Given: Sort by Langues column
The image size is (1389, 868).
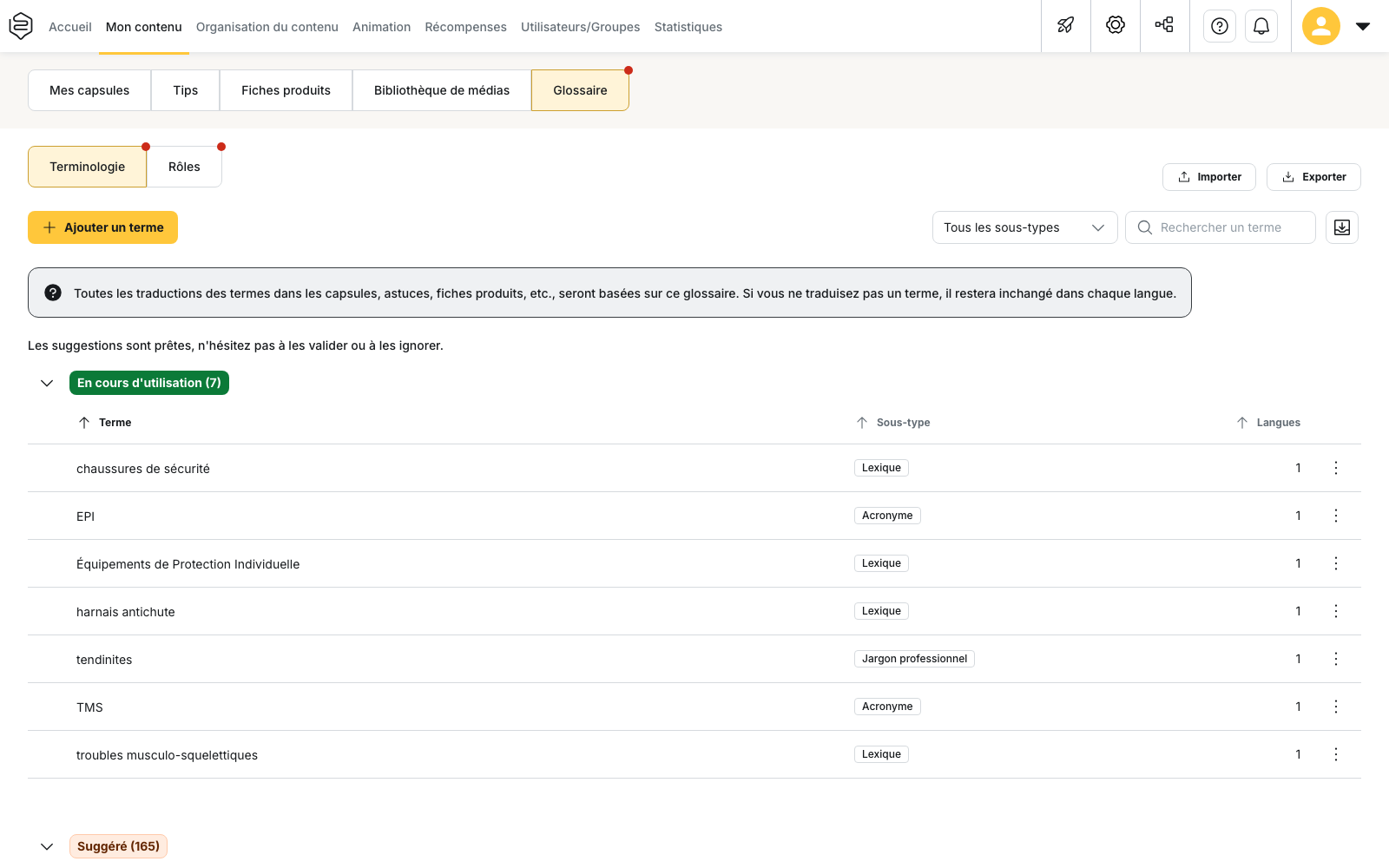Looking at the screenshot, I should click(1267, 423).
